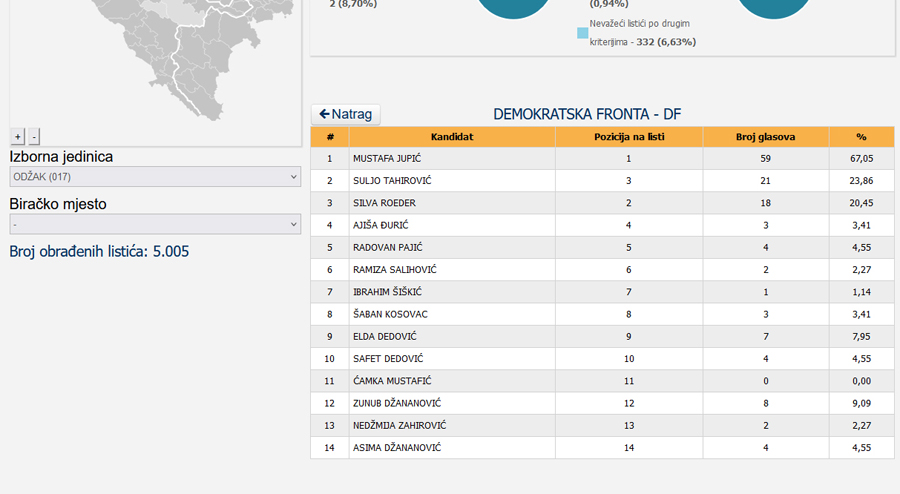Click row number 12 in the table

(329, 403)
